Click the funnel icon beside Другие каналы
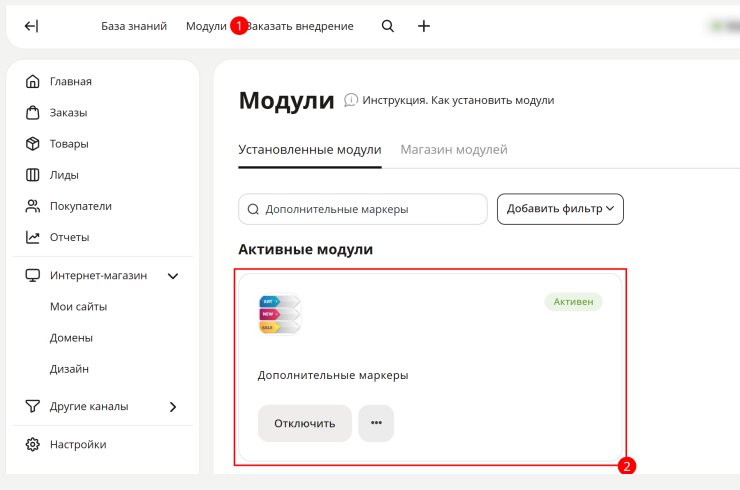Screen dimensions: 740x490 (x=33, y=406)
